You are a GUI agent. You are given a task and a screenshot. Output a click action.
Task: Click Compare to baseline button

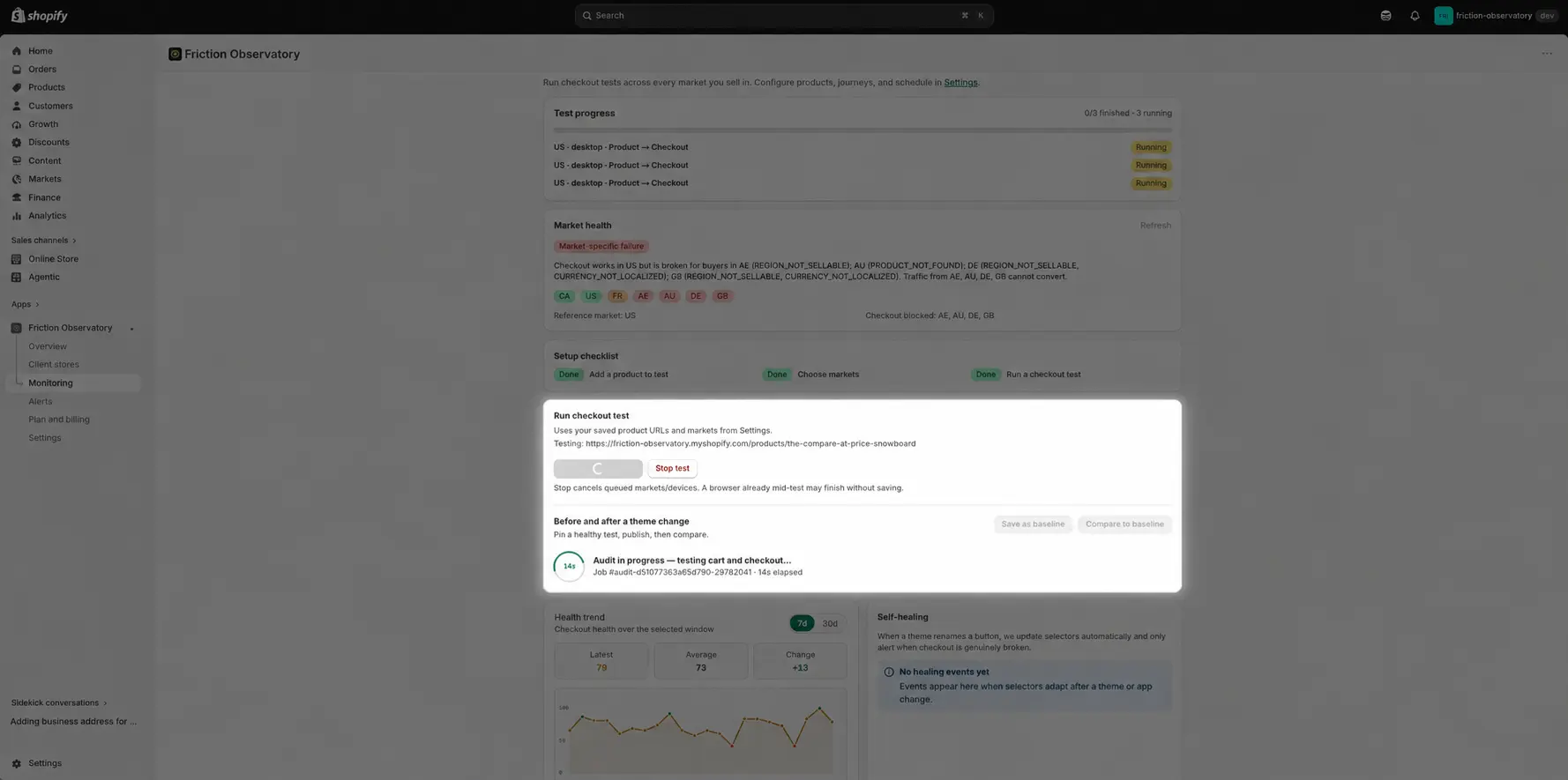(x=1124, y=524)
